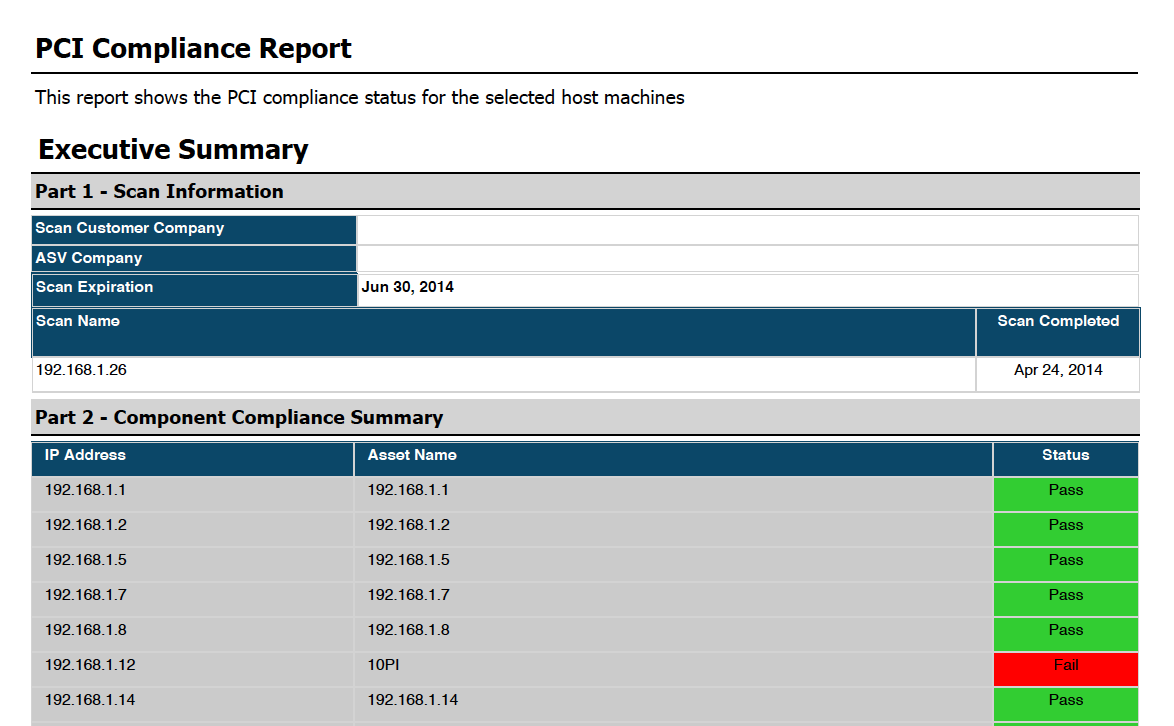Click the IP Address column header
The width and height of the screenshot is (1174, 726).
(85, 455)
